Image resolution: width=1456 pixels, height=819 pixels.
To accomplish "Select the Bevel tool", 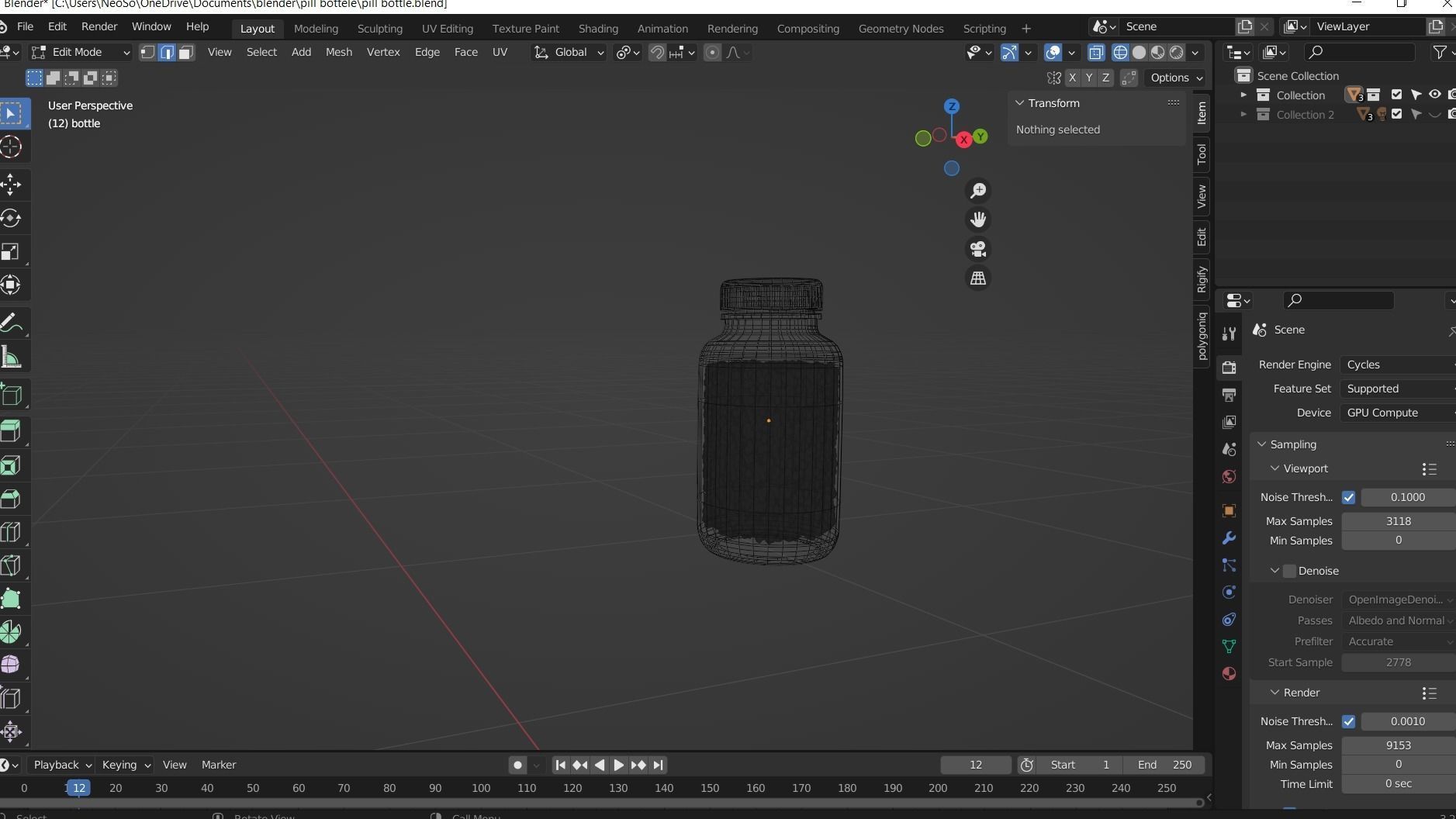I will 12,499.
